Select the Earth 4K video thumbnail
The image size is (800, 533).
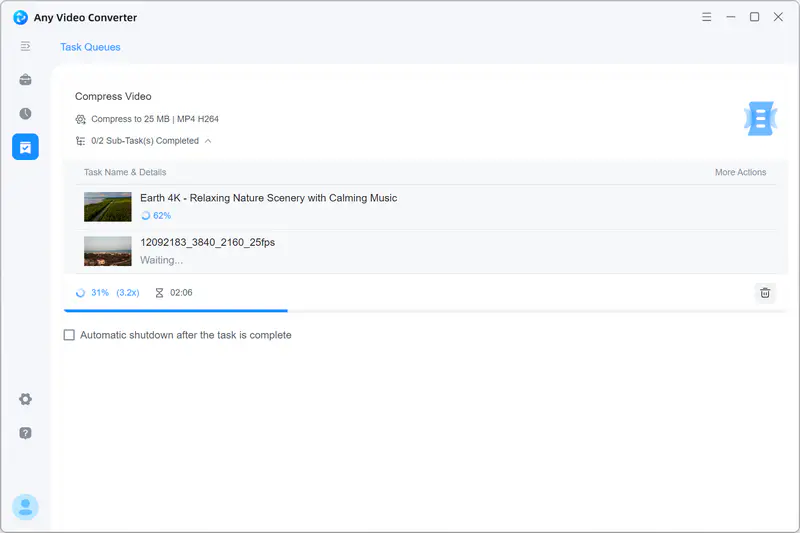[x=108, y=207]
